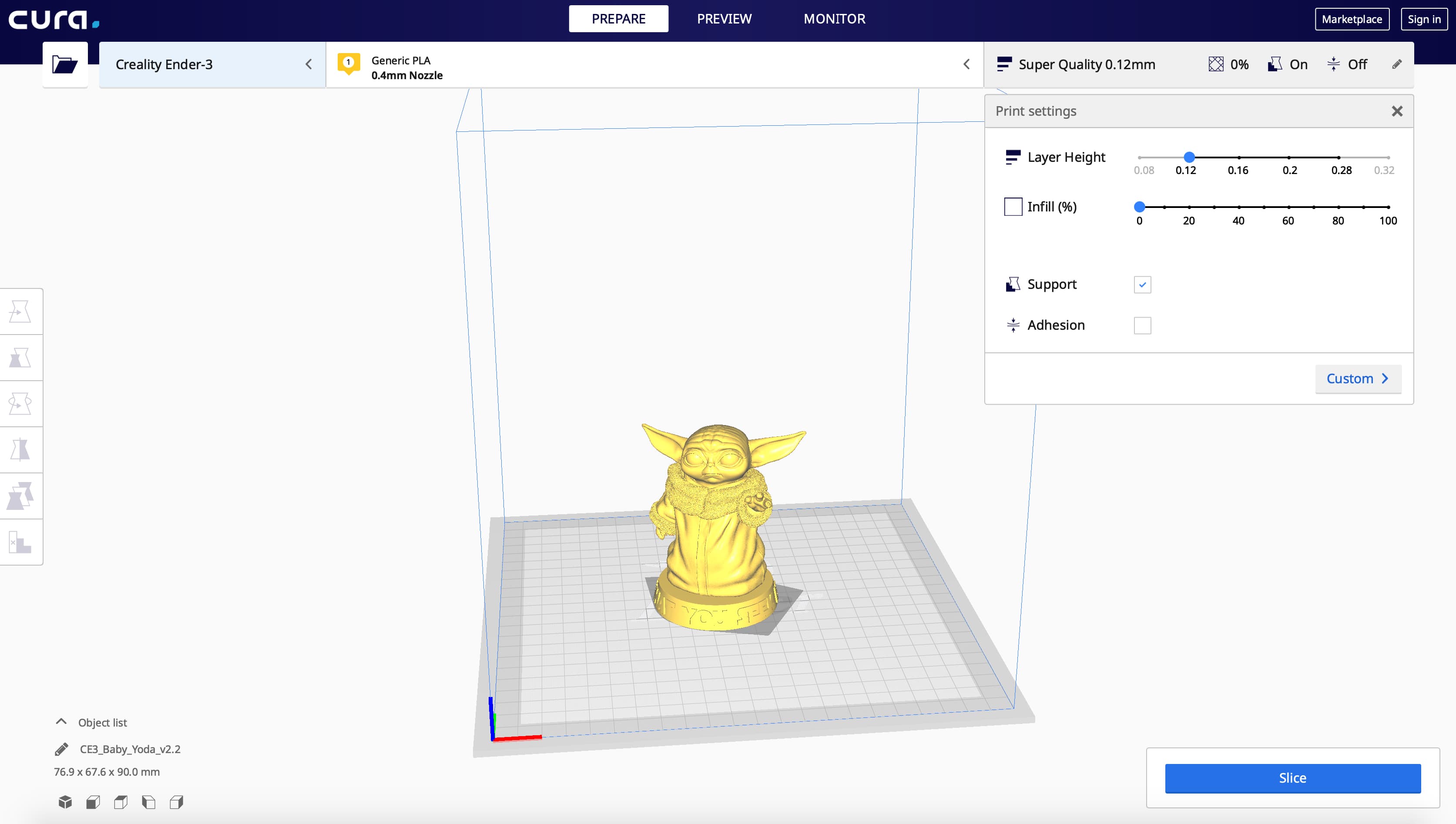
Task: Switch to left side view icon
Action: pos(148,802)
